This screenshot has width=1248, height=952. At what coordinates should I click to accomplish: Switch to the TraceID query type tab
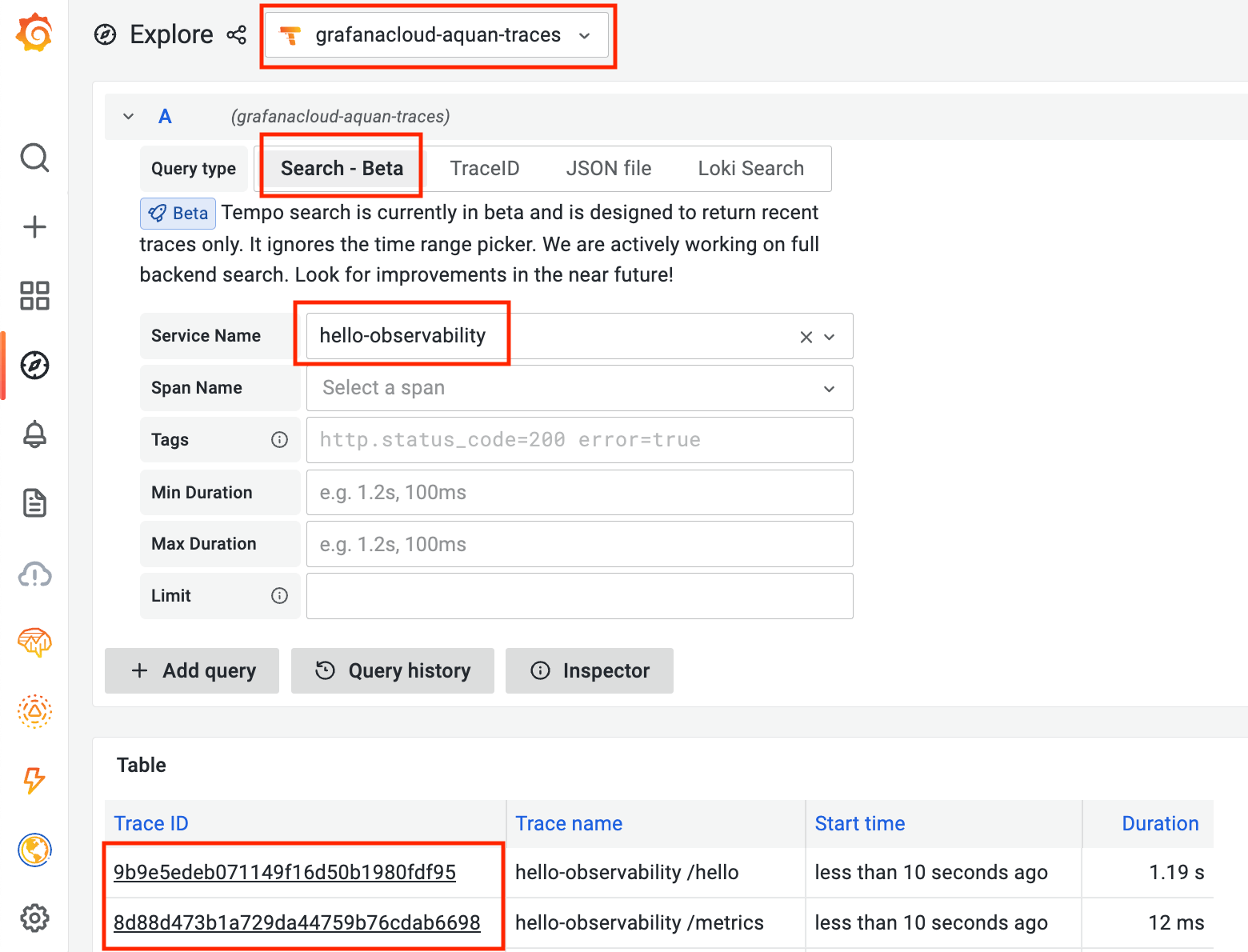(x=485, y=168)
